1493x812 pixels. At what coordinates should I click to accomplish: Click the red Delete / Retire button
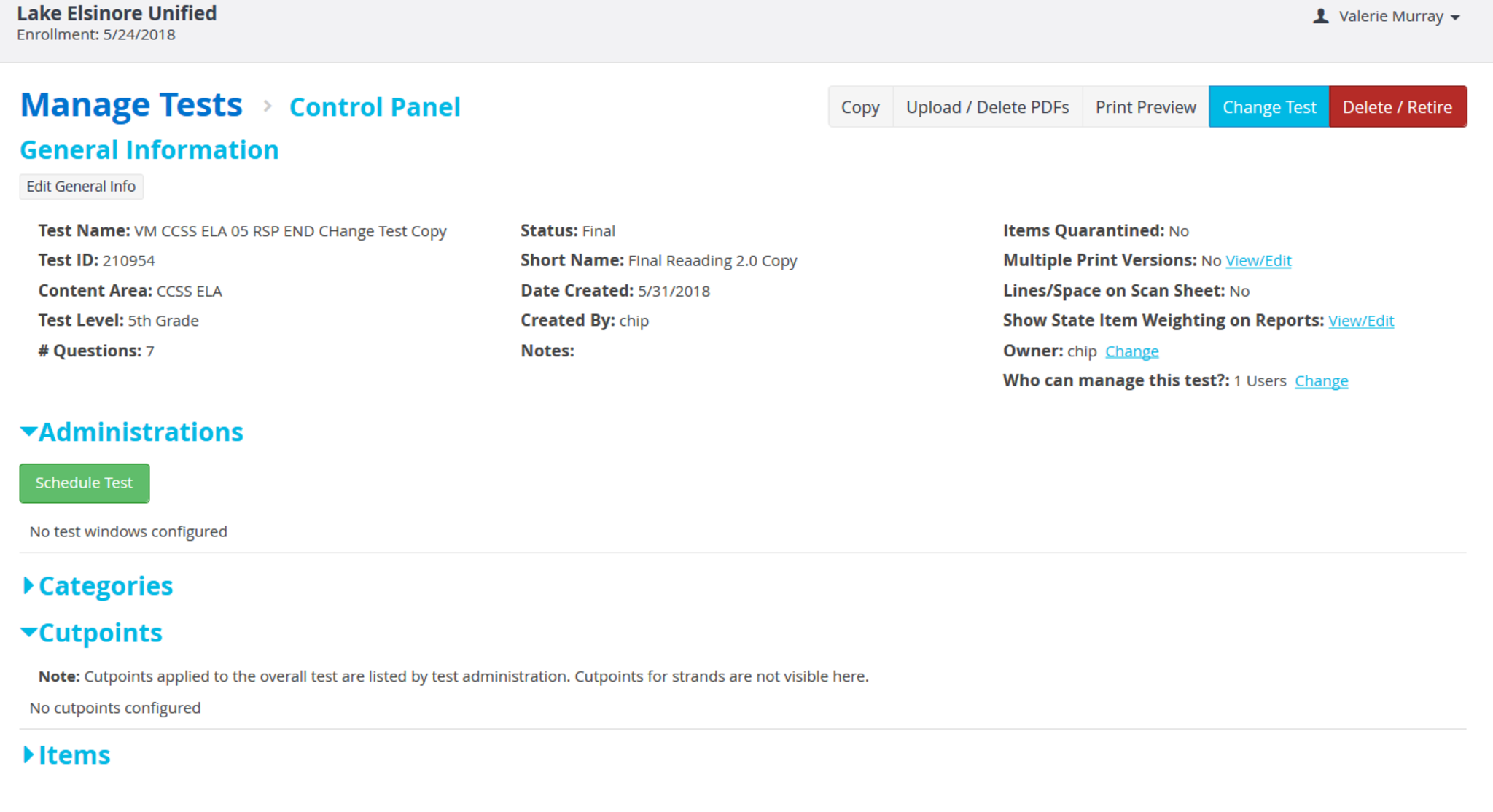1397,107
